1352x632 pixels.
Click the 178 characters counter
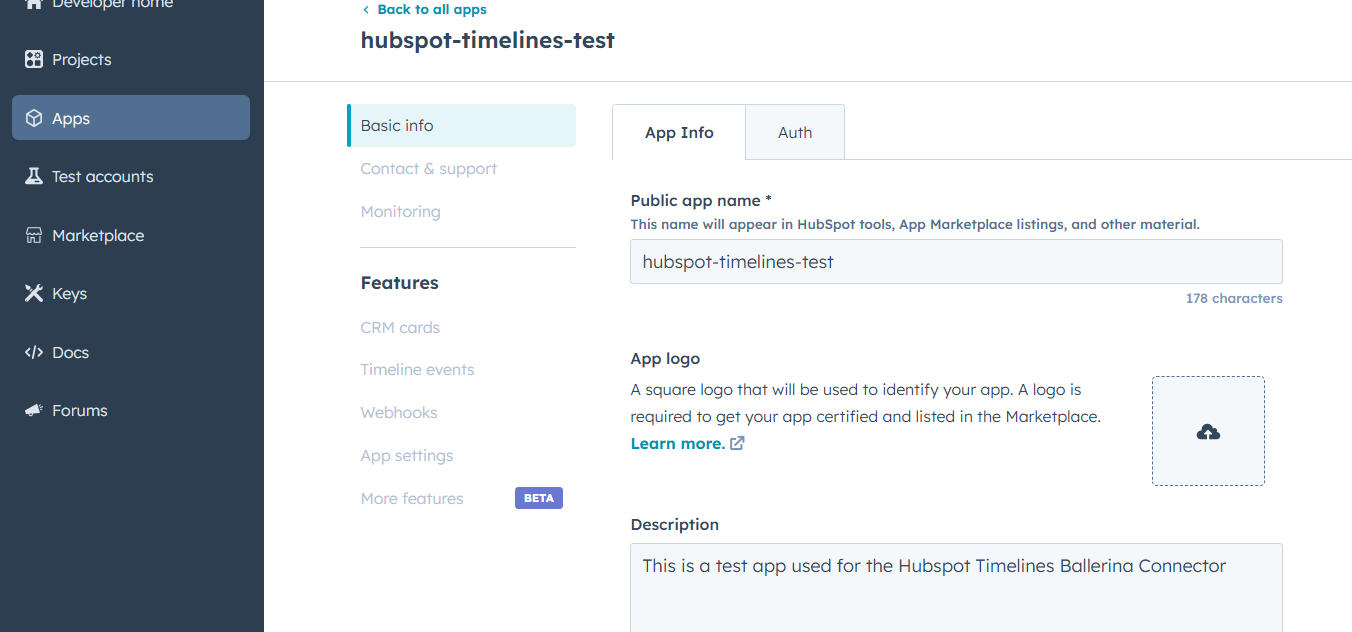coord(1234,298)
